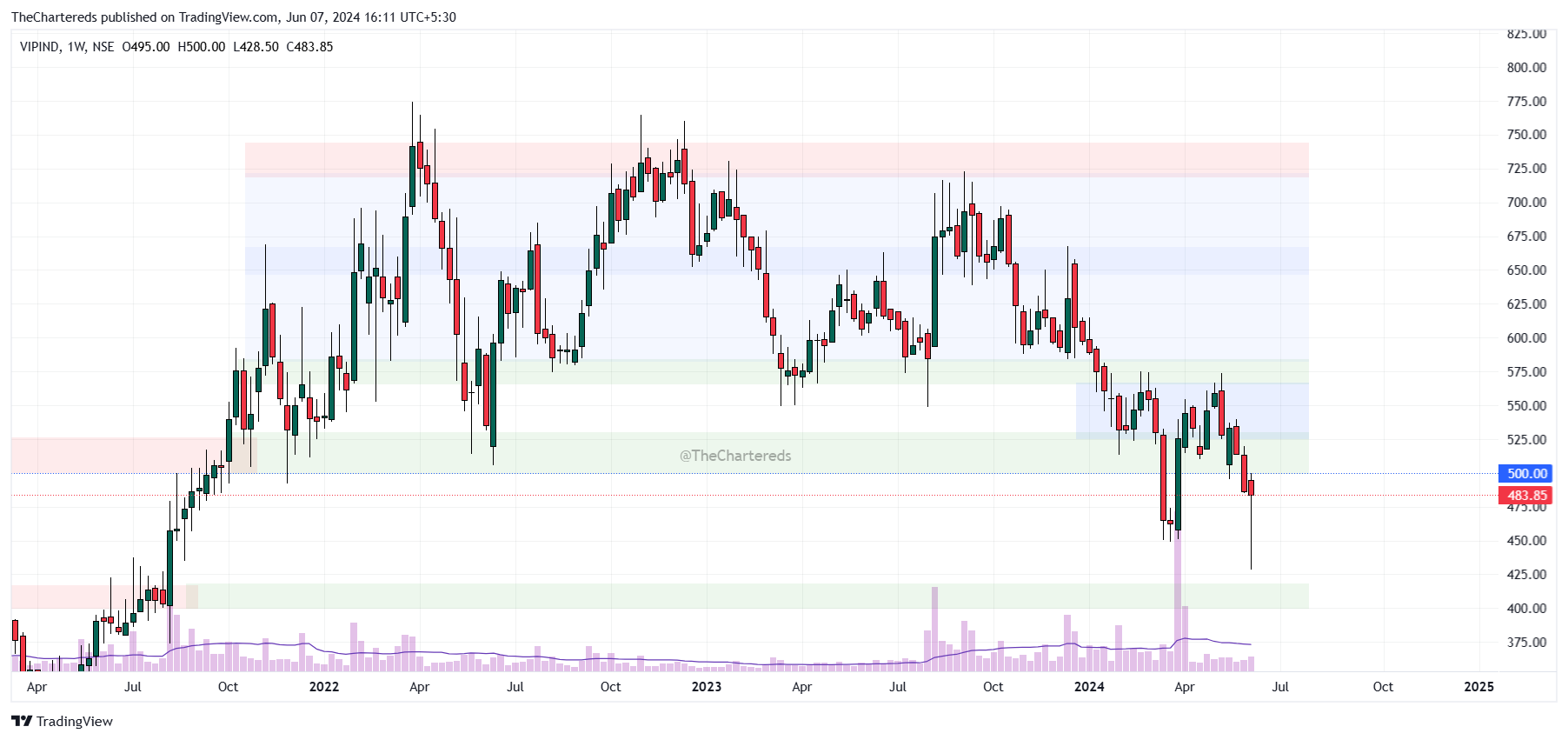
Task: Click the close value 'C483.85'
Action: point(309,47)
